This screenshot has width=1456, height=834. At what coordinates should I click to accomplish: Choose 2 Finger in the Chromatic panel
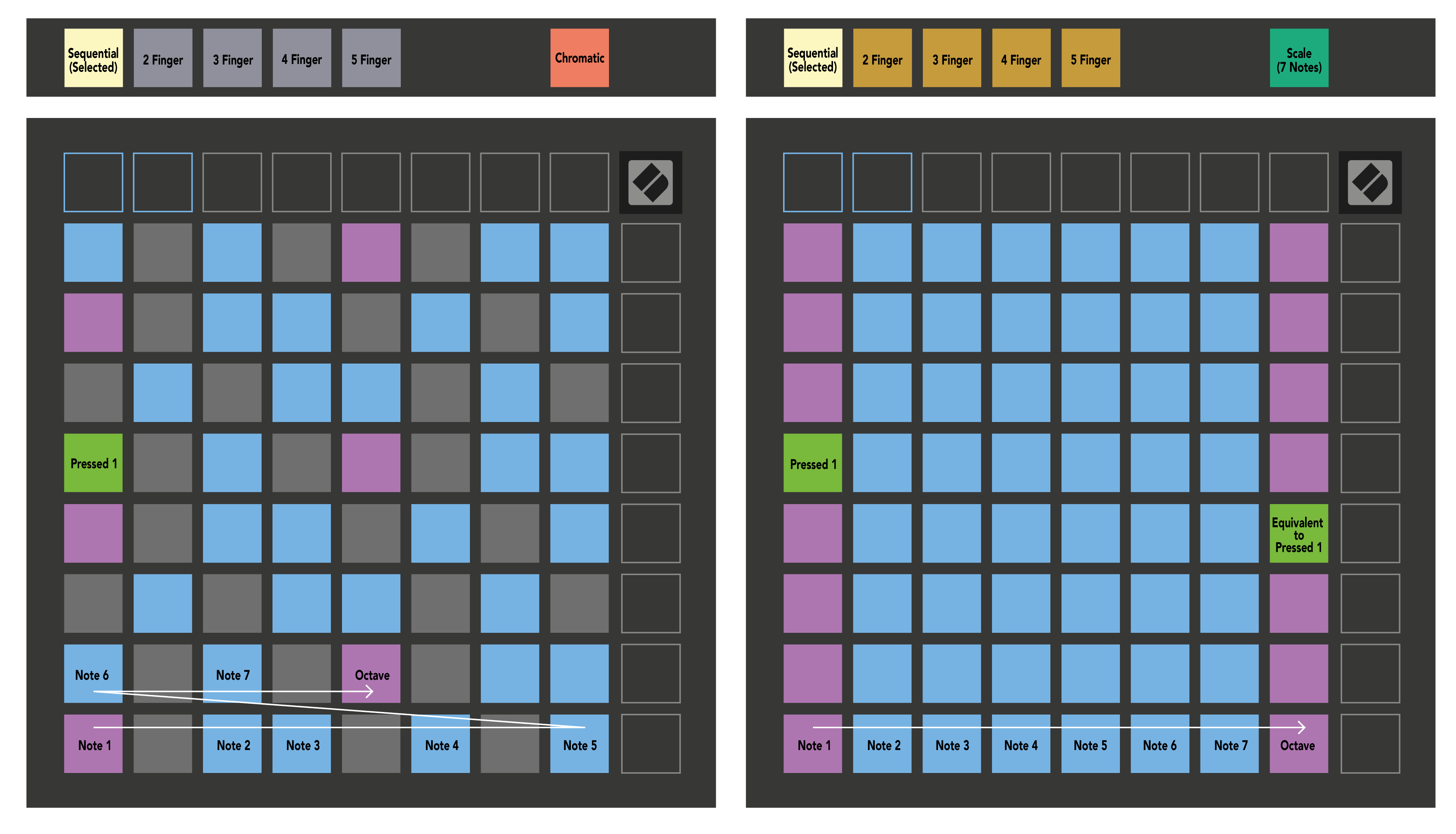tap(163, 58)
